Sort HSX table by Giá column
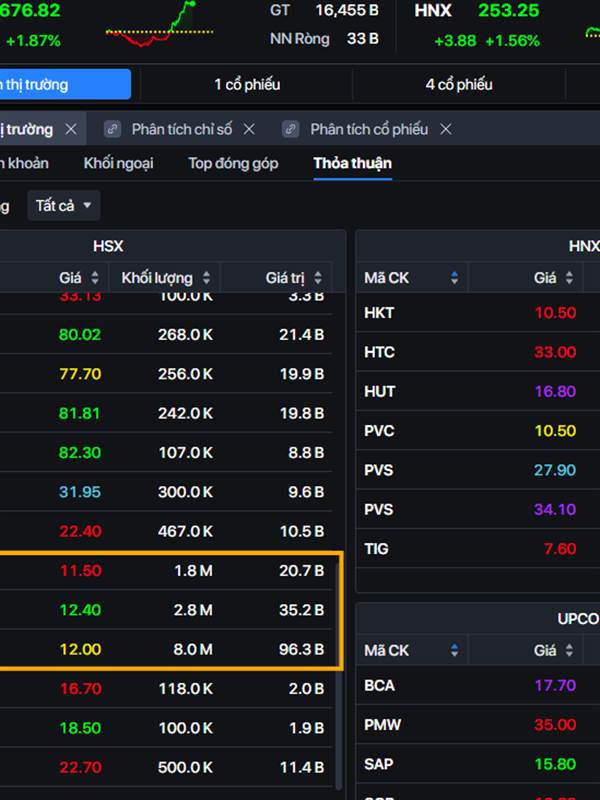Screen dimensions: 600x800 (95, 278)
